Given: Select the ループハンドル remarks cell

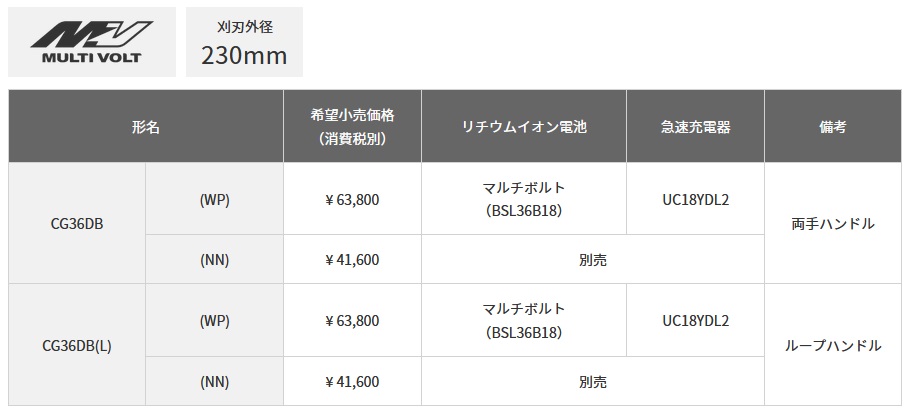Looking at the screenshot, I should 832,345.
